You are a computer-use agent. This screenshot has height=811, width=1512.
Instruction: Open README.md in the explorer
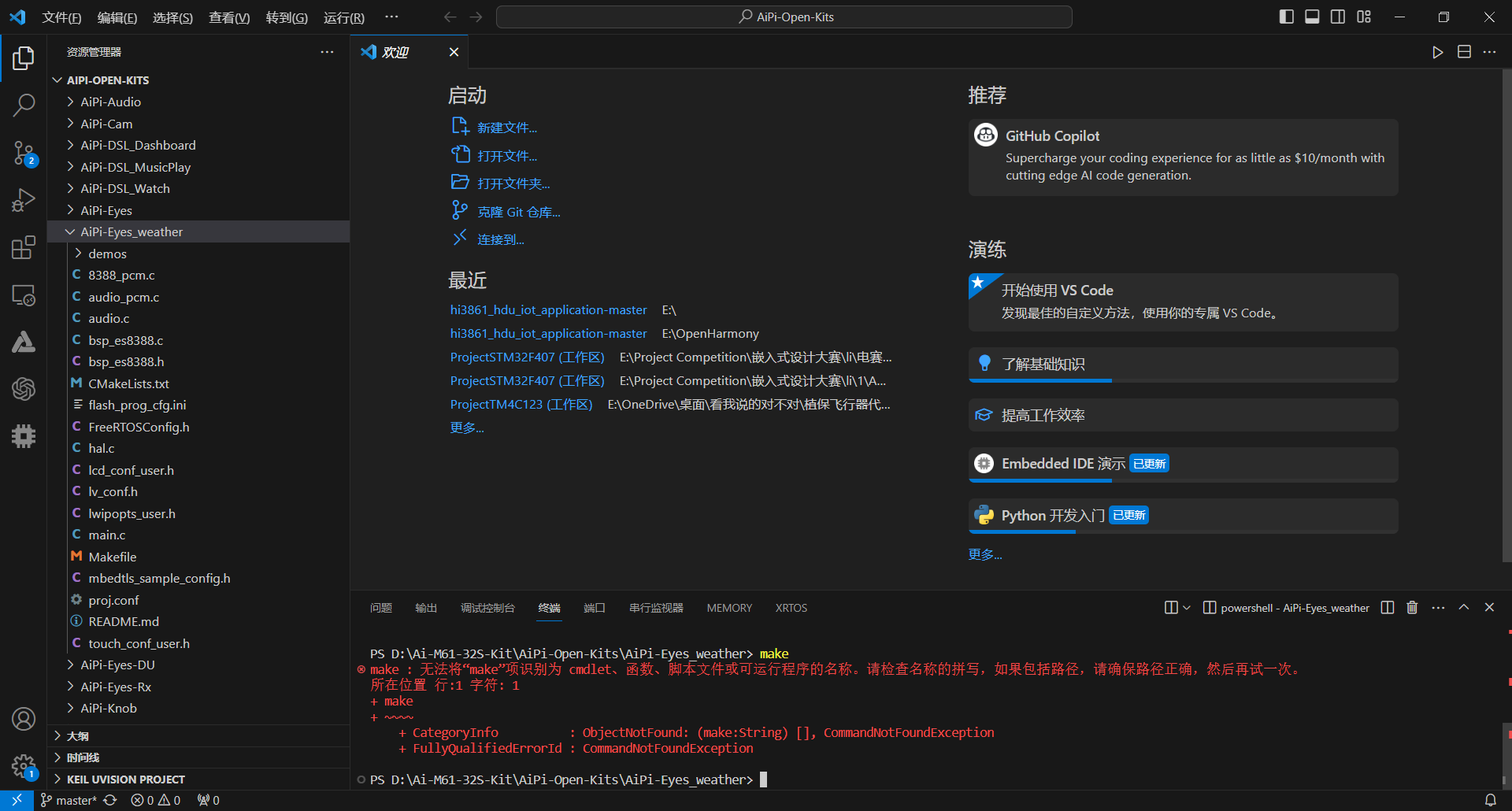tap(198, 621)
